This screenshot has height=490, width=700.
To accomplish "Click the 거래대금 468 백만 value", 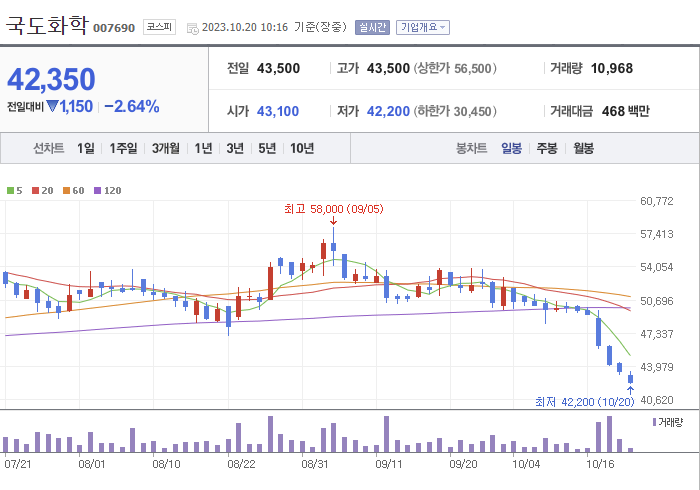I will pyautogui.click(x=625, y=111).
